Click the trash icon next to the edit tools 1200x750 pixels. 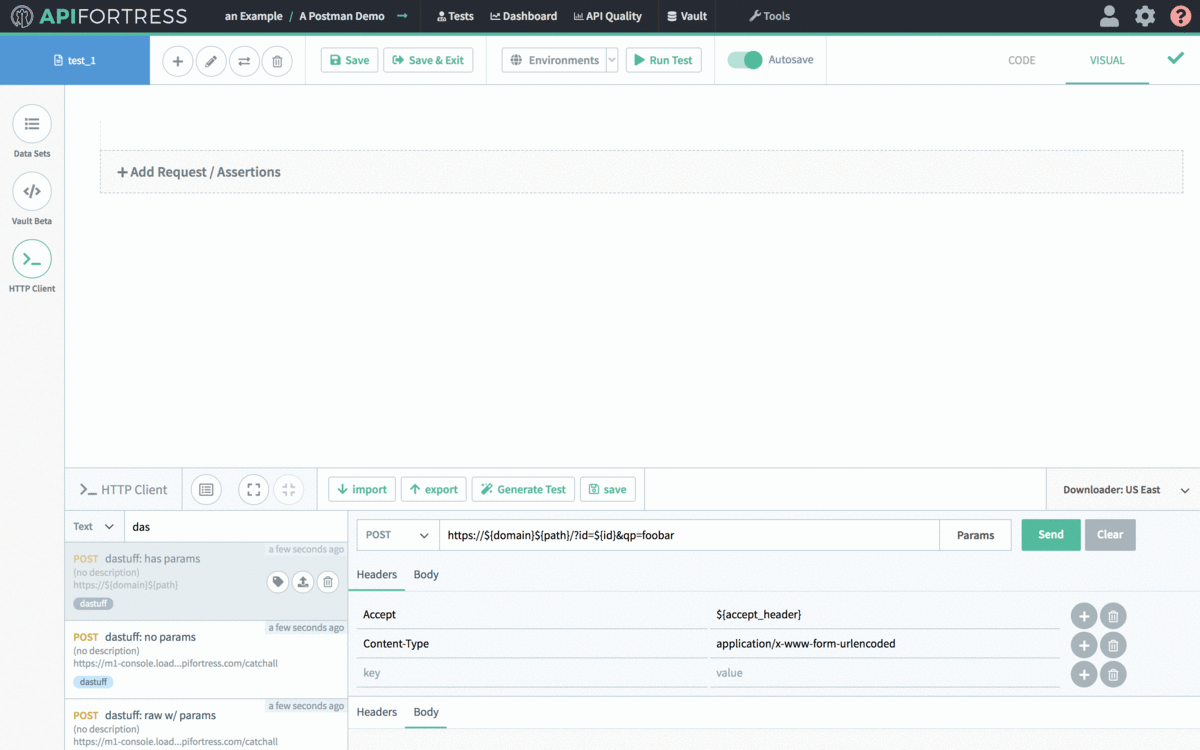[x=278, y=60]
